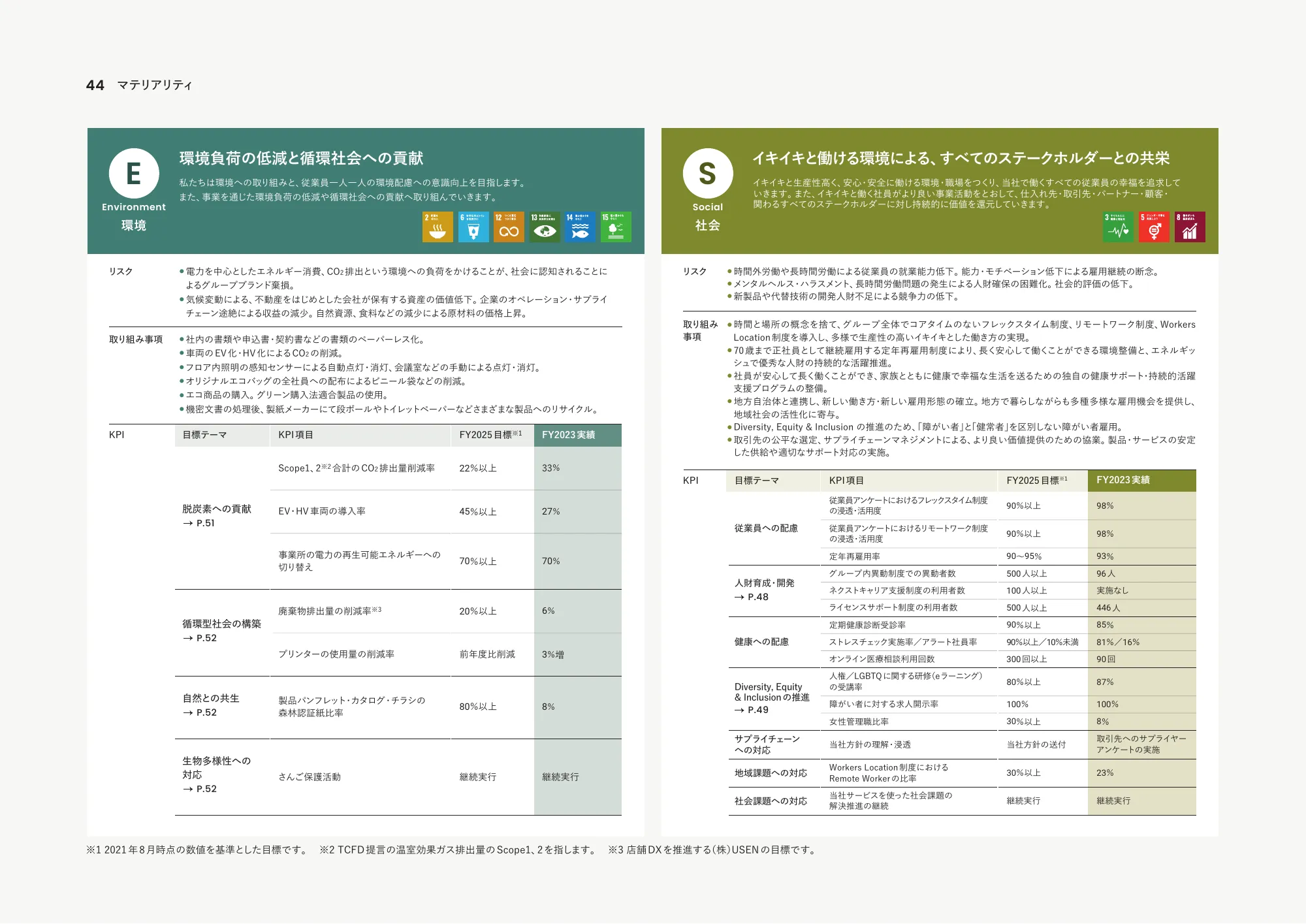Click the SDG 2 zero hunger icon
The width and height of the screenshot is (1306, 924).
click(438, 227)
